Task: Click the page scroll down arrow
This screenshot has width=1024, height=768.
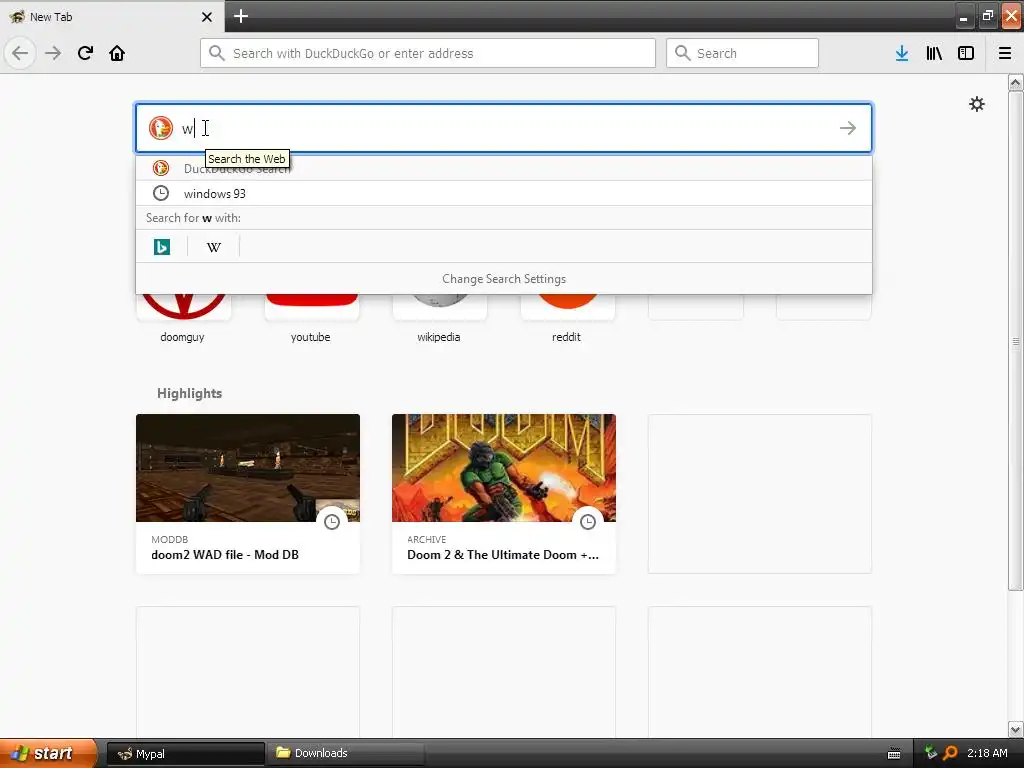Action: [x=1016, y=729]
